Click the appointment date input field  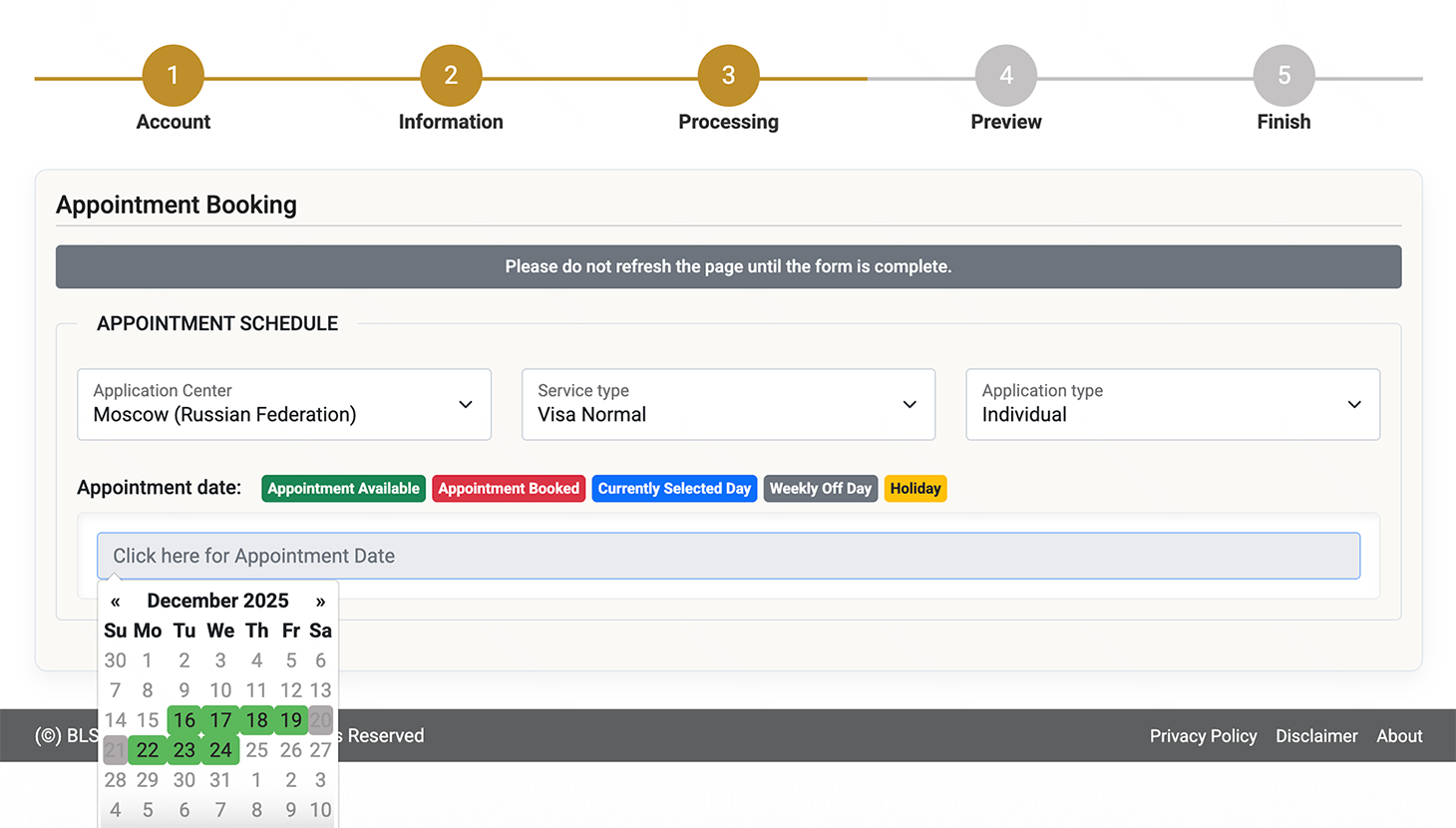[728, 556]
